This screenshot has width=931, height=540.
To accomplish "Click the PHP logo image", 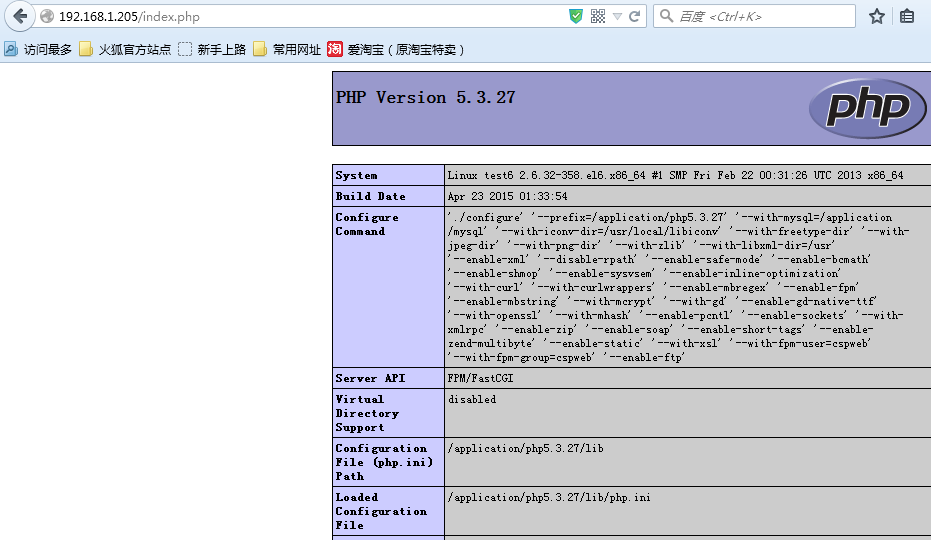I will 866,108.
